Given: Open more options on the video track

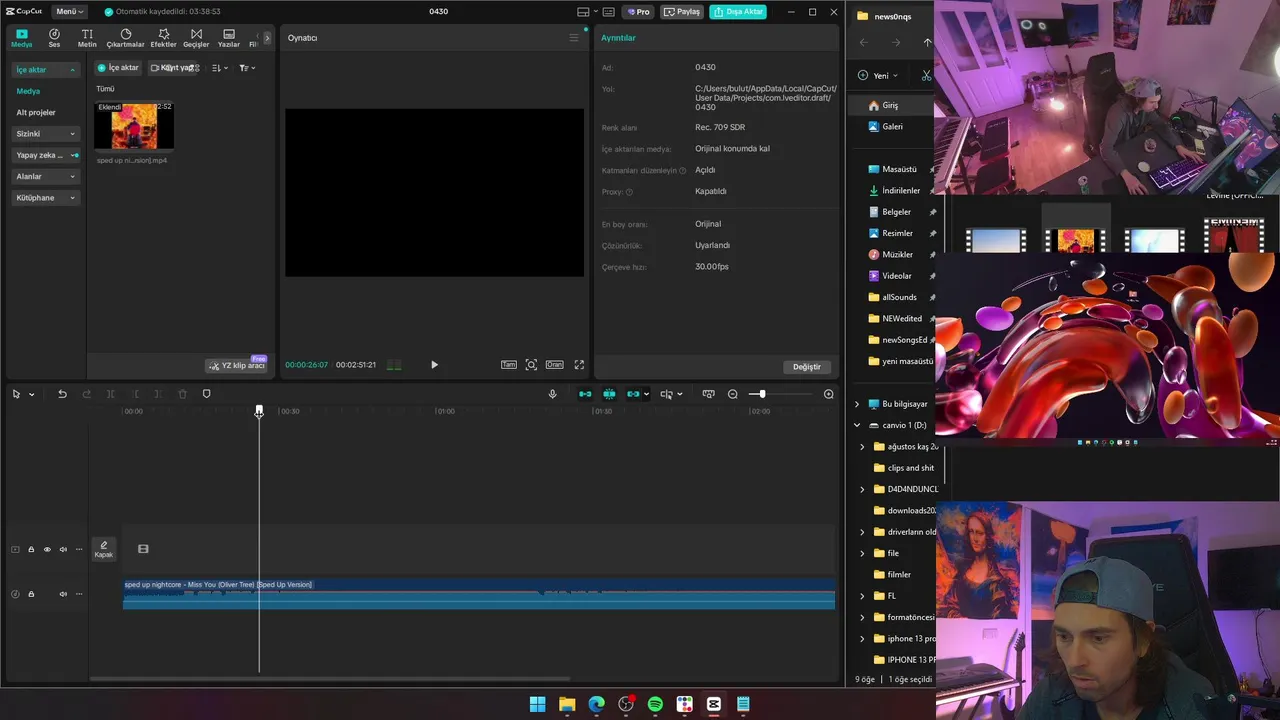Looking at the screenshot, I should click(79, 549).
